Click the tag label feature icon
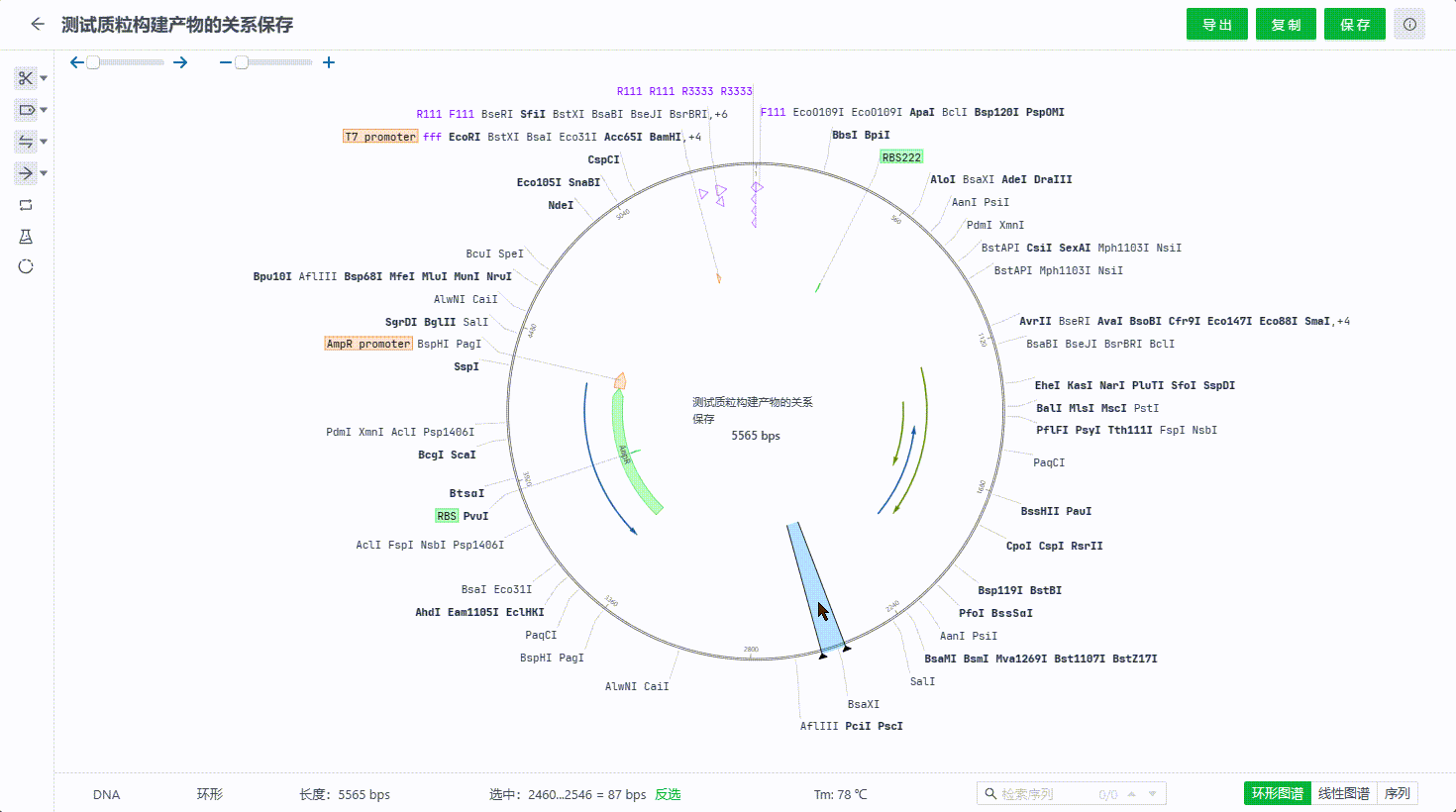Viewport: 1456px width, 812px height. tap(26, 110)
